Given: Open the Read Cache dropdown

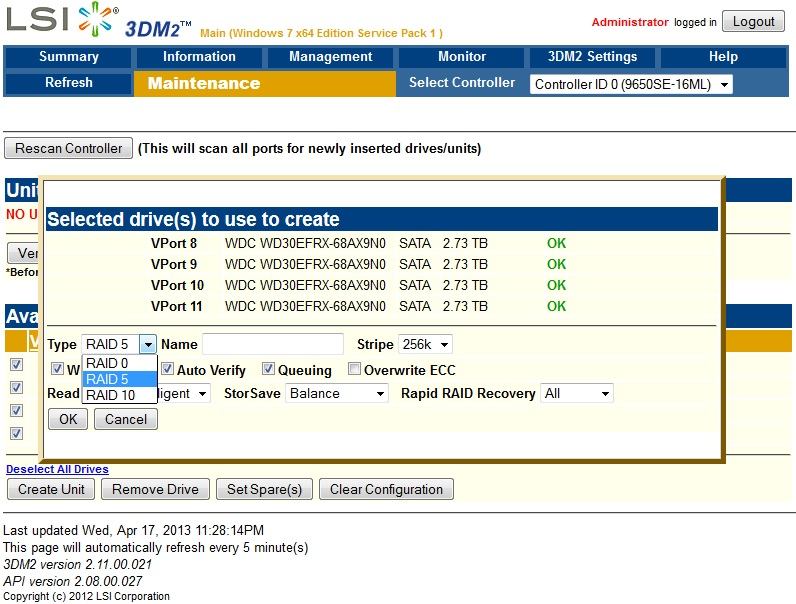Looking at the screenshot, I should tap(183, 393).
